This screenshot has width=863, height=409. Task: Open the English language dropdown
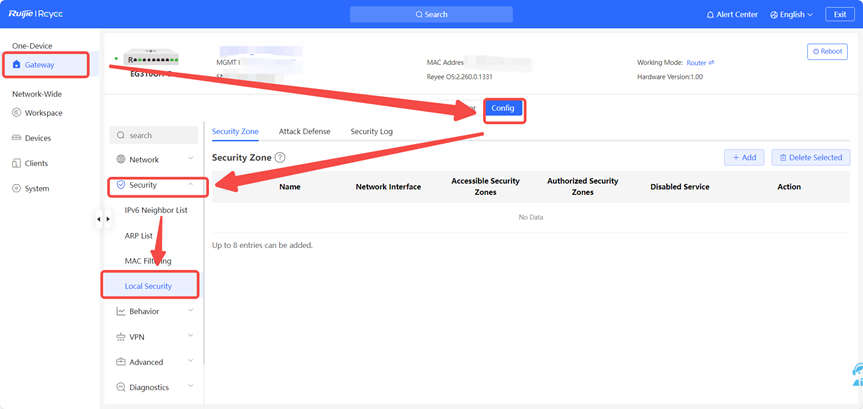[791, 15]
